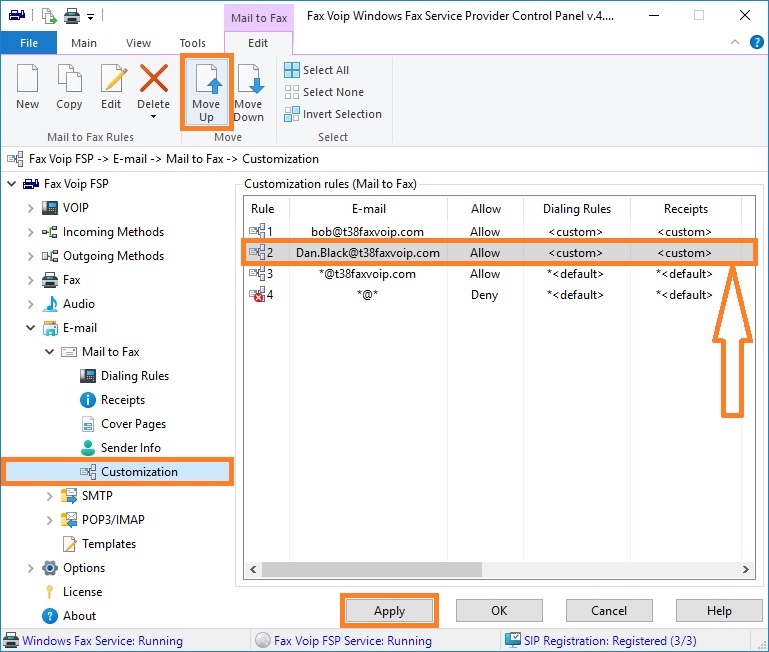Click the document export quick access icon
The width and height of the screenshot is (769, 652).
point(49,16)
